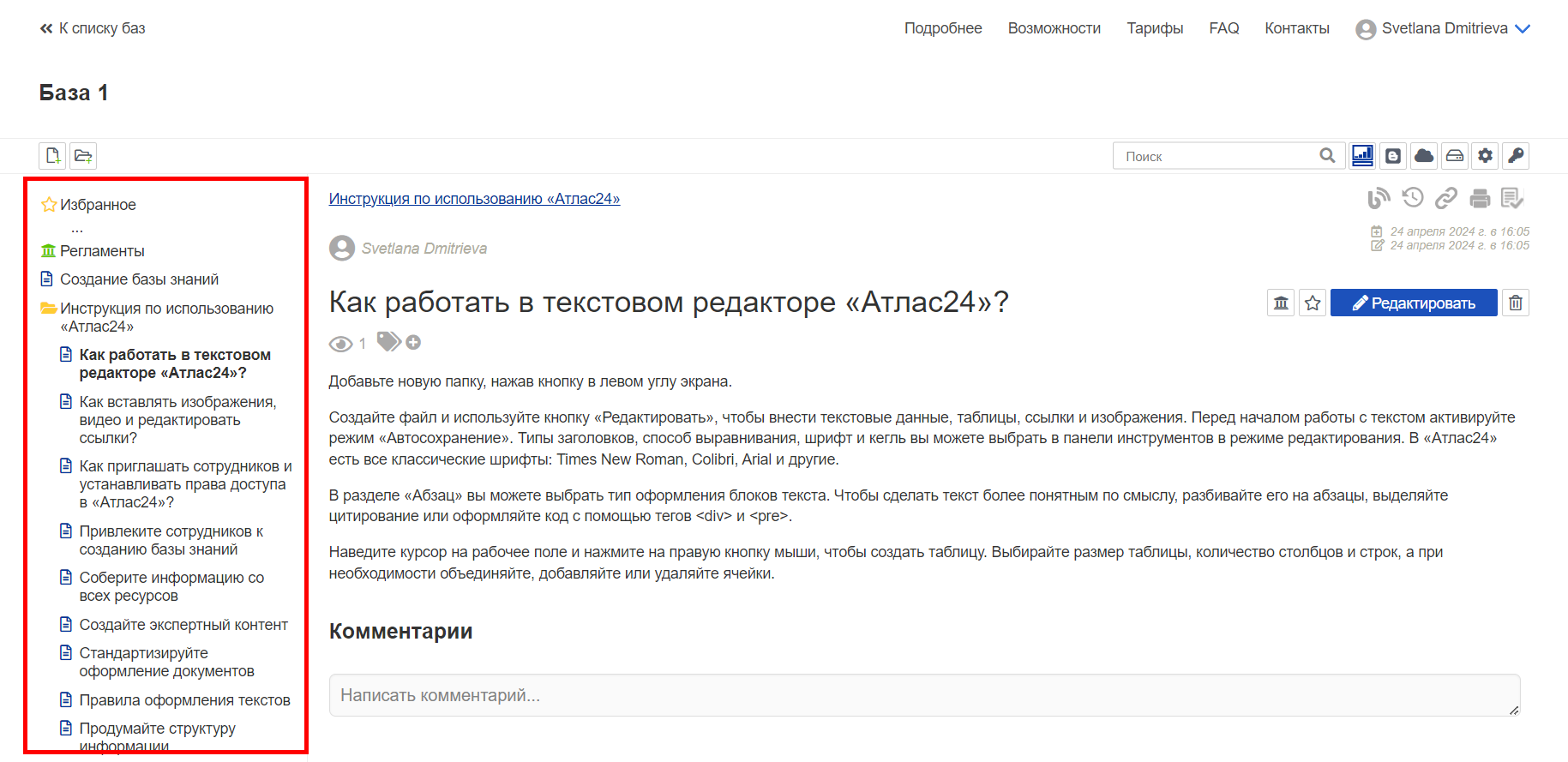Click the blog B icon in toolbar

[x=1393, y=156]
